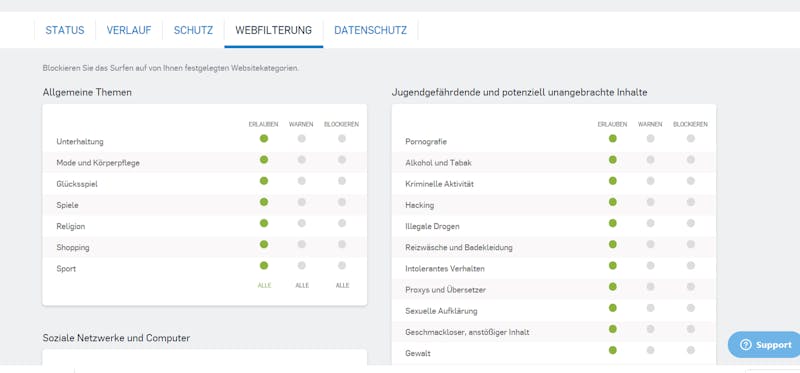Screen dimensions: 800x373
Task: Go to the SCHUTZ tab
Action: pos(193,30)
